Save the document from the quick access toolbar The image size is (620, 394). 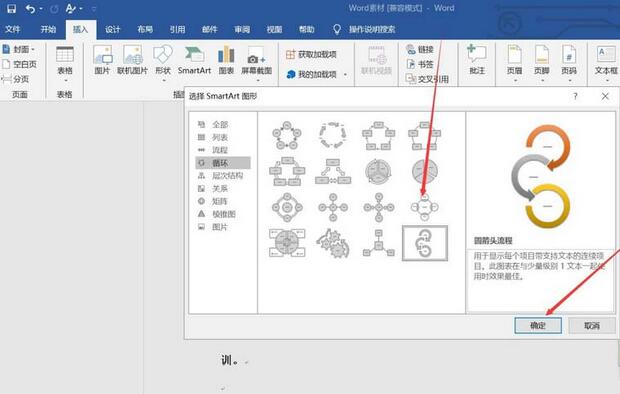pos(11,8)
